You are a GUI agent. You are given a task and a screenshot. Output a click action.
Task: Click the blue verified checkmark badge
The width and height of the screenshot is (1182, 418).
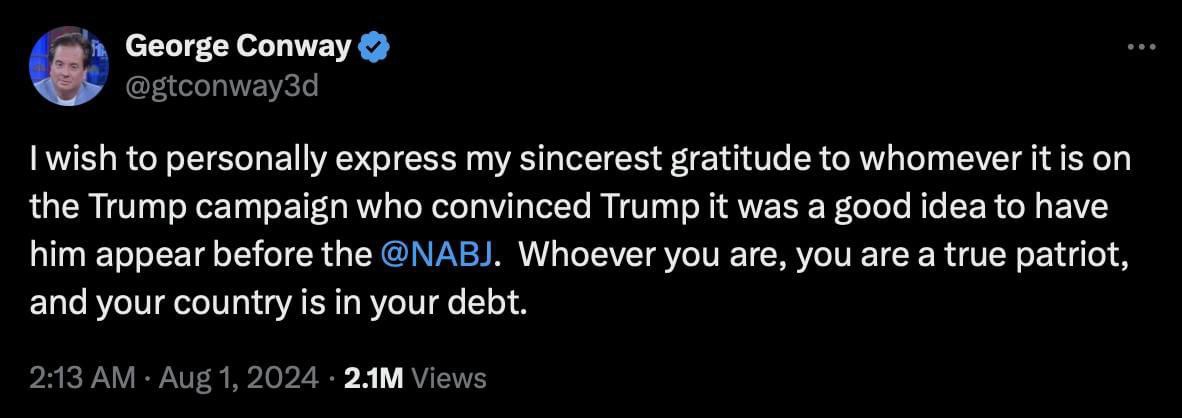click(x=373, y=48)
